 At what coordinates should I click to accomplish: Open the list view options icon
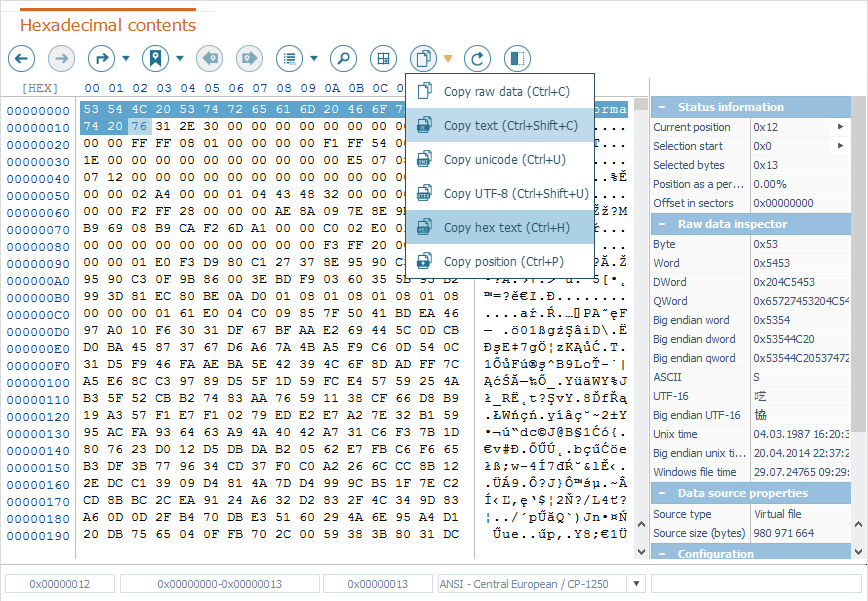tap(288, 58)
